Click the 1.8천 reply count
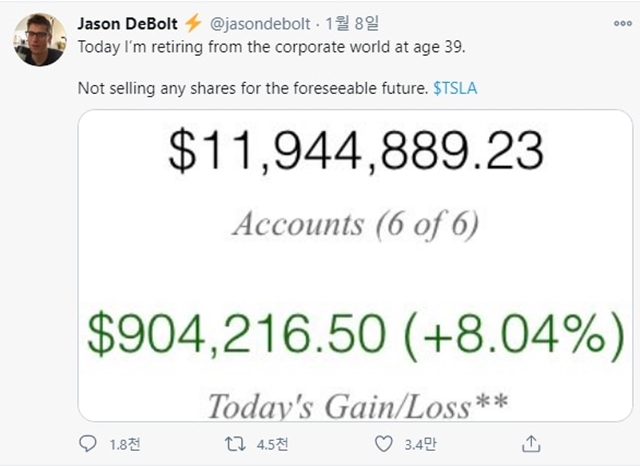The height and width of the screenshot is (466, 640). click(117, 444)
